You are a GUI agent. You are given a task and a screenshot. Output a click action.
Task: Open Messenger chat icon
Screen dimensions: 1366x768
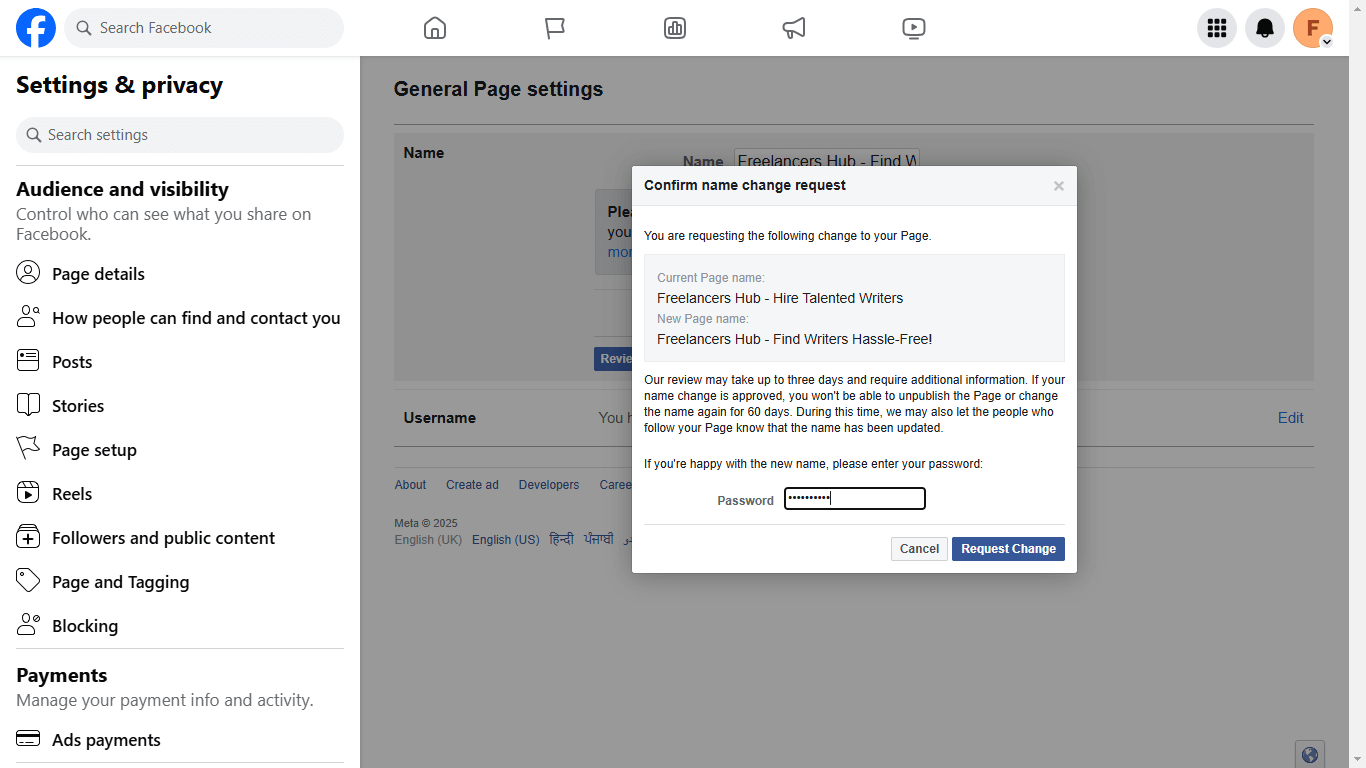point(554,27)
